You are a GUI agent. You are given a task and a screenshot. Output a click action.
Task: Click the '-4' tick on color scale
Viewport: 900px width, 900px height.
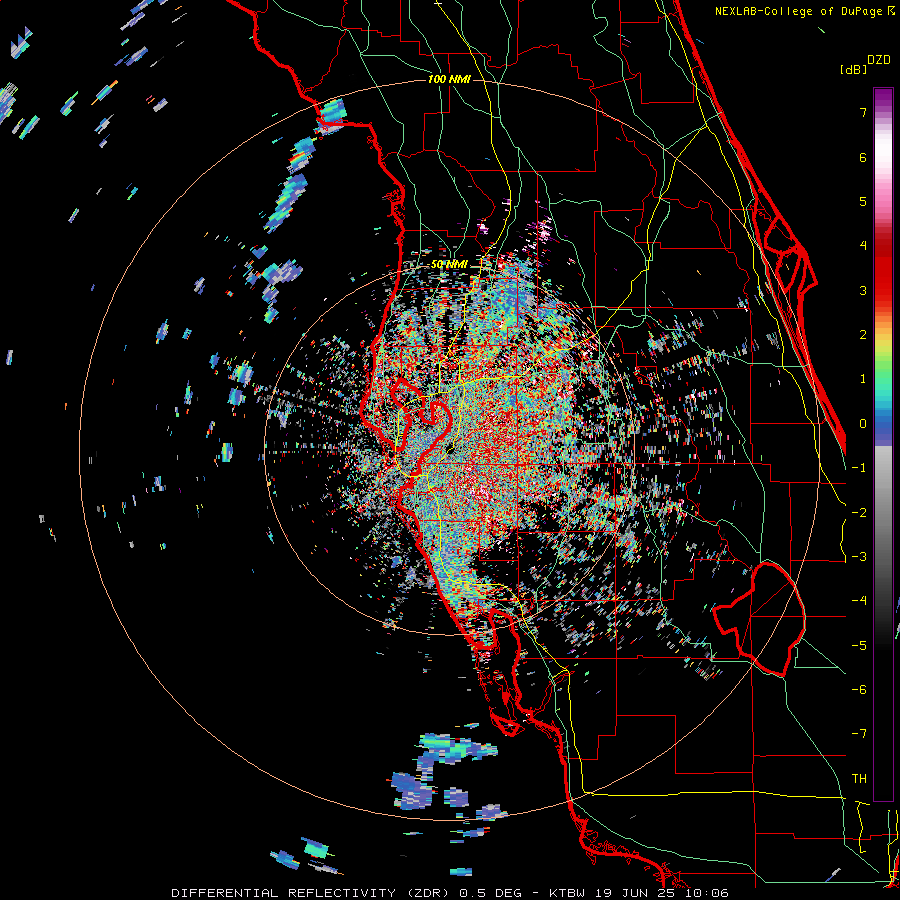click(859, 600)
